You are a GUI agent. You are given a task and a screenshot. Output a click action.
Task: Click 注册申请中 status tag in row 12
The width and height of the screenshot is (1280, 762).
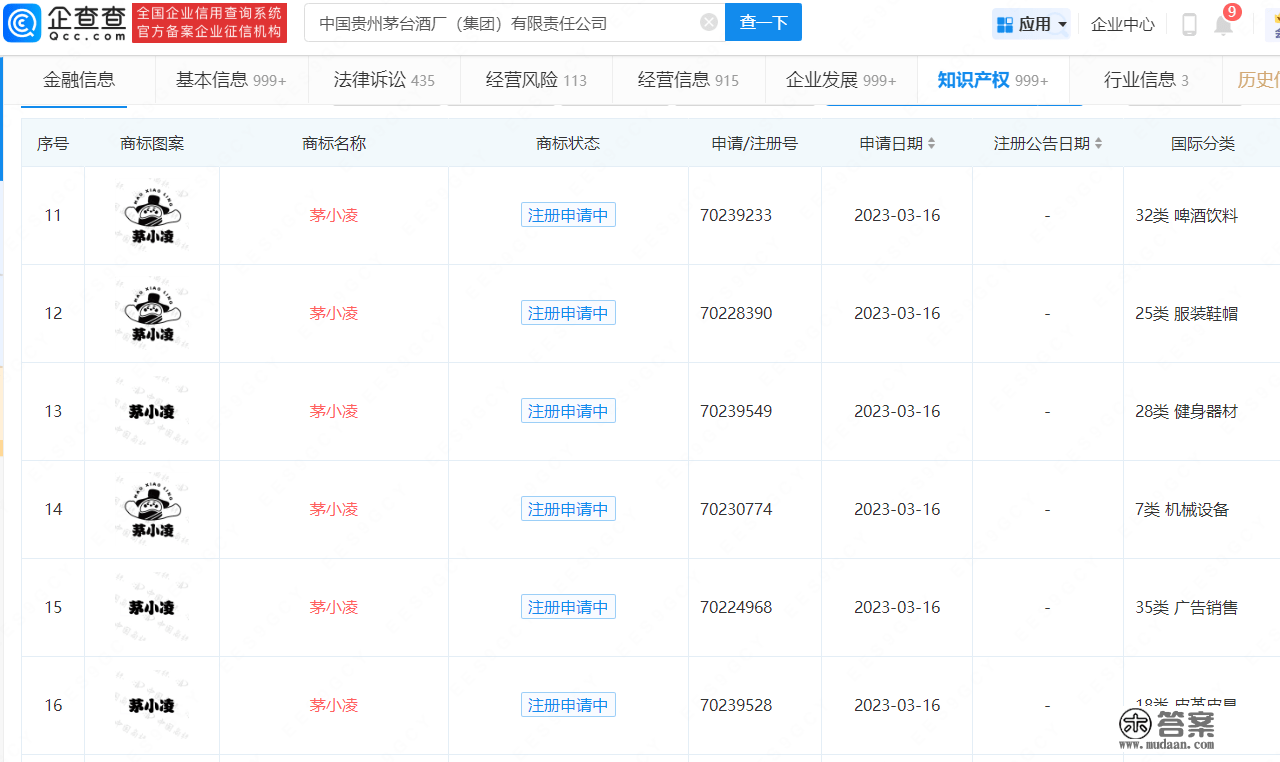568,313
